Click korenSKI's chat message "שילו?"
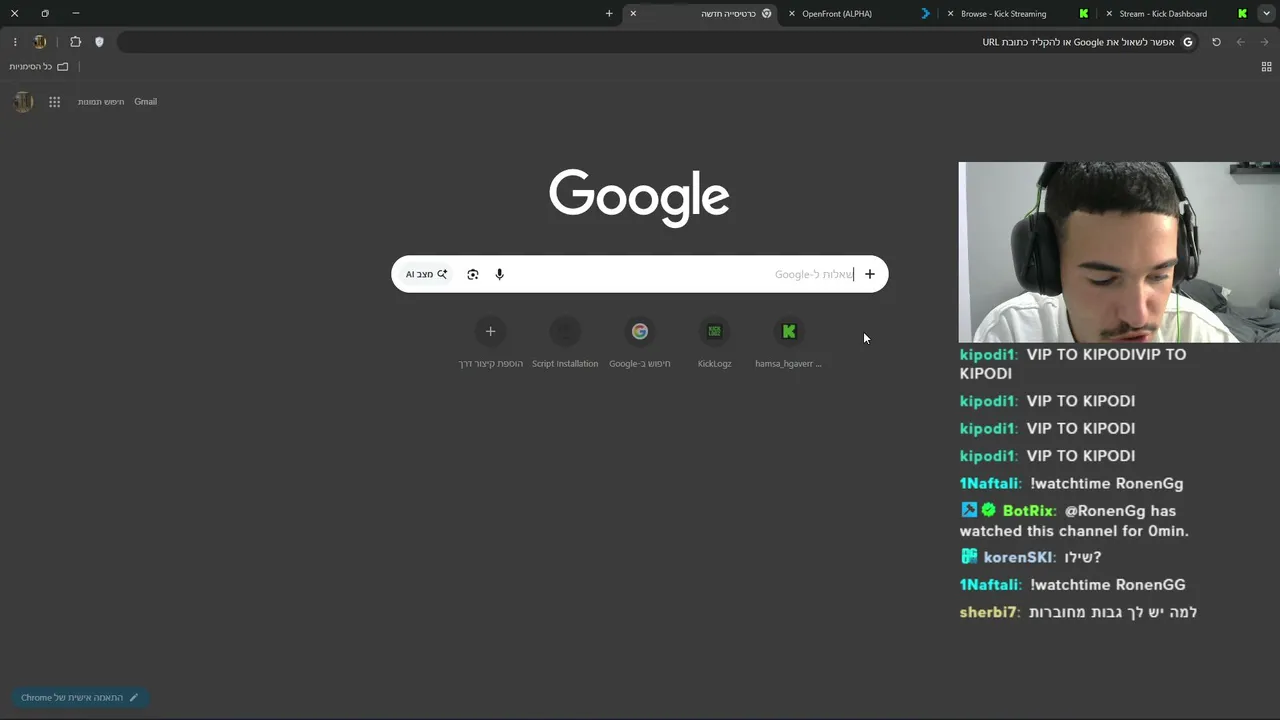This screenshot has height=720, width=1280. tap(1082, 558)
